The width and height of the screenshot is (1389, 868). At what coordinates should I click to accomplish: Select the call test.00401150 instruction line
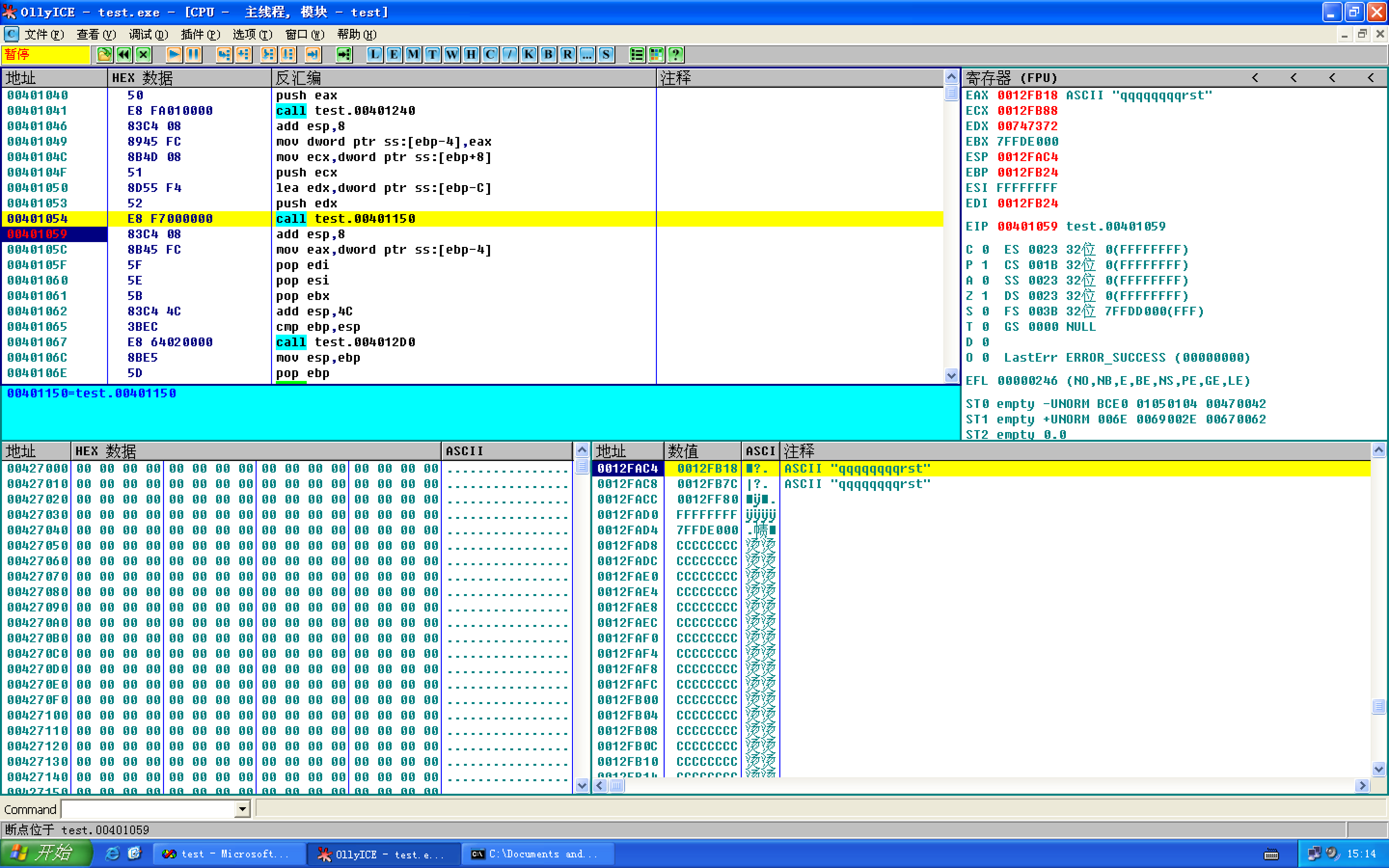pyautogui.click(x=472, y=219)
